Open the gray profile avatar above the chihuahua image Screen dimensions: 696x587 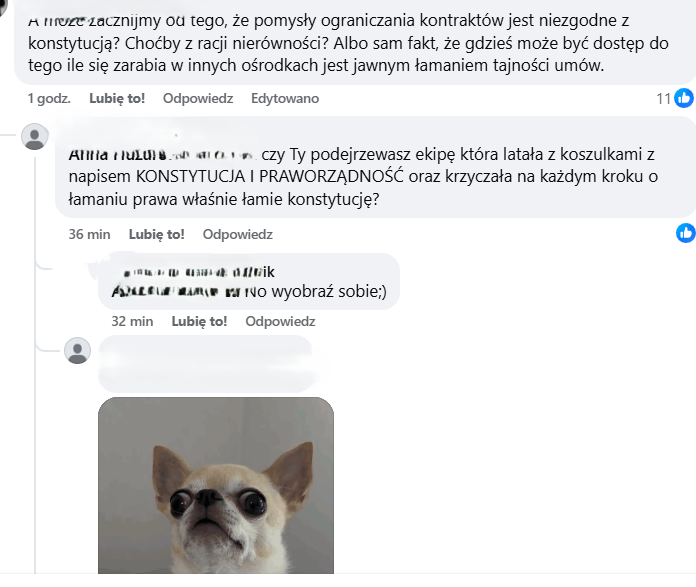(x=78, y=351)
